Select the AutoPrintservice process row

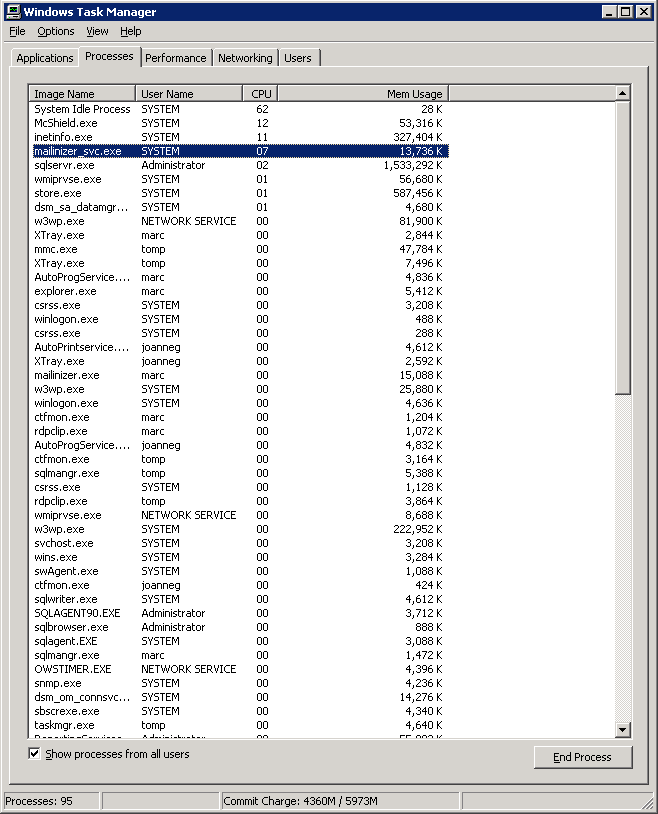pos(239,347)
